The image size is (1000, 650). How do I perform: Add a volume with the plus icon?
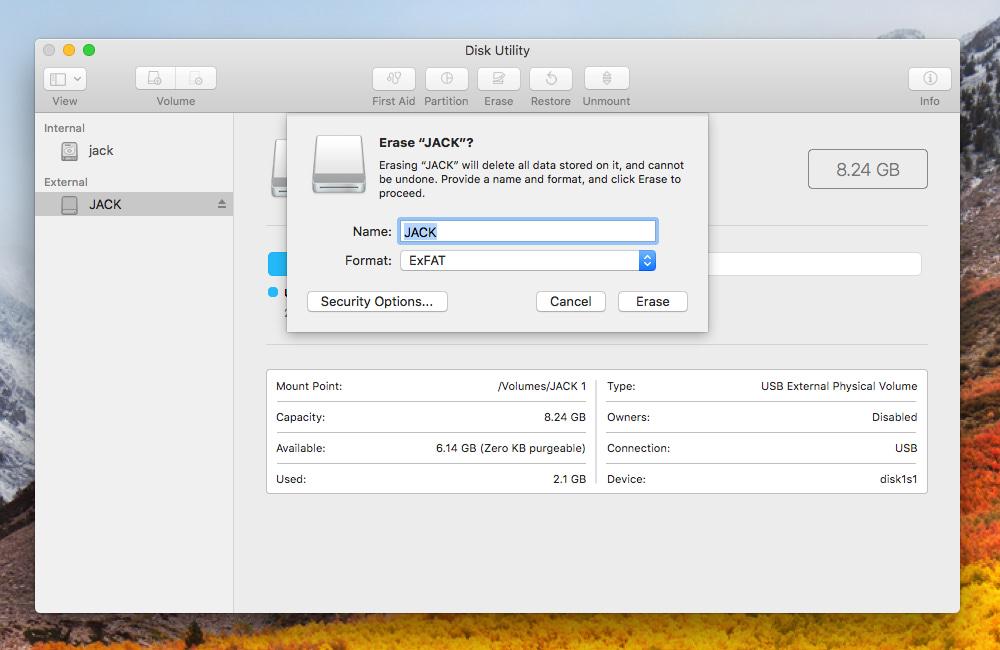click(x=153, y=78)
